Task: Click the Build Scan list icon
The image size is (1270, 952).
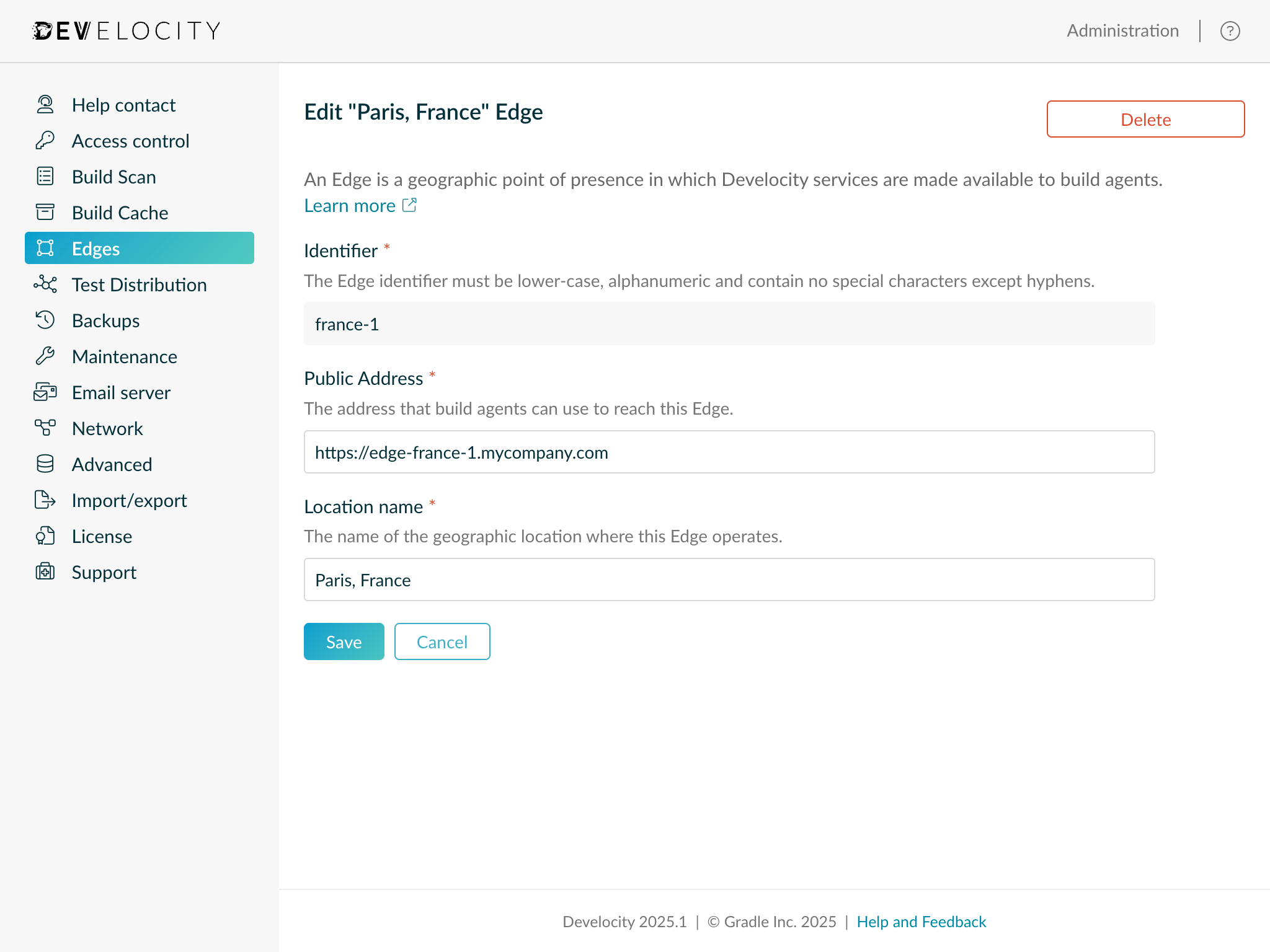Action: click(x=45, y=177)
